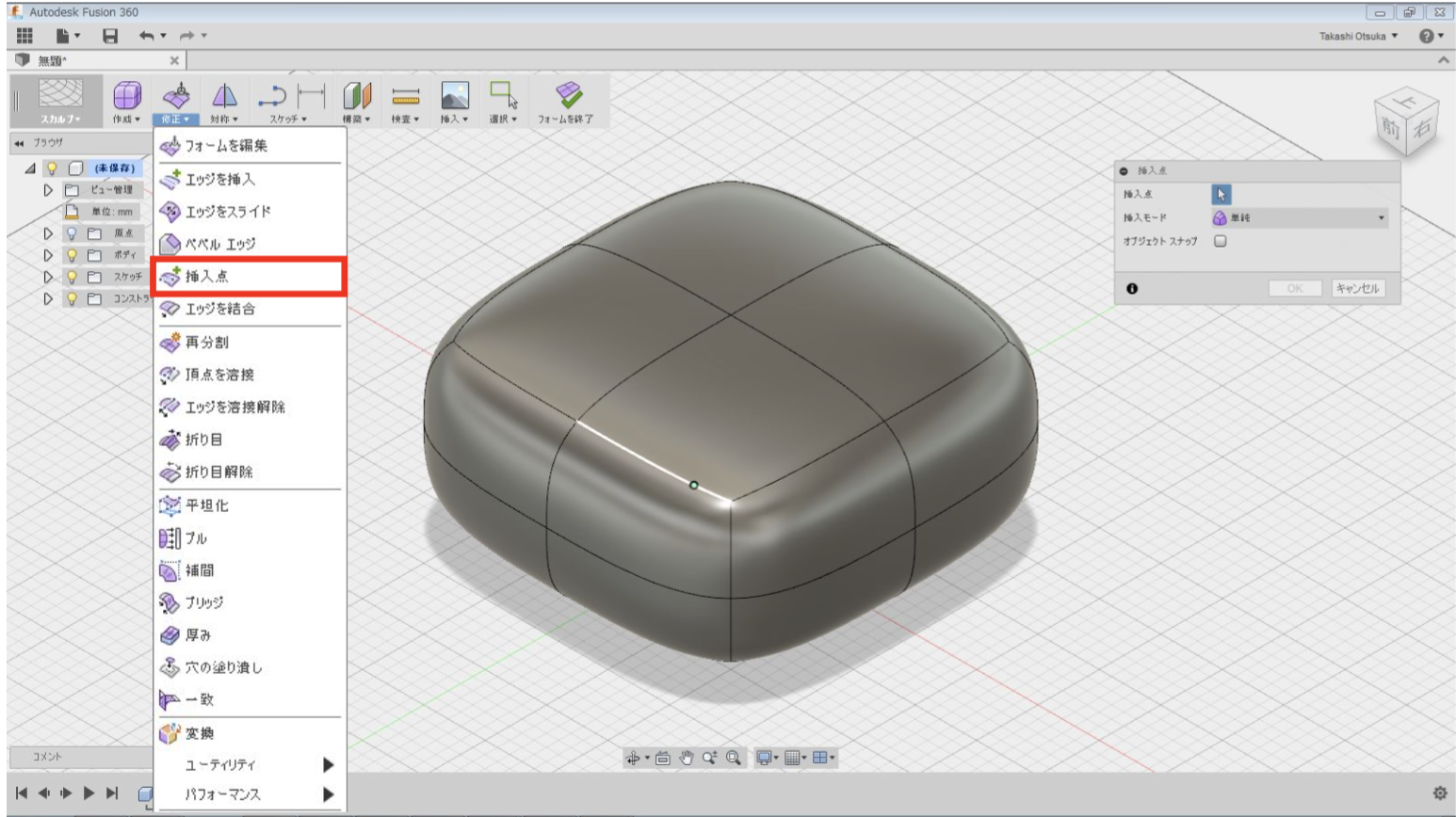
Task: Click the info icon in 挿入点 dialog
Action: point(1132,289)
